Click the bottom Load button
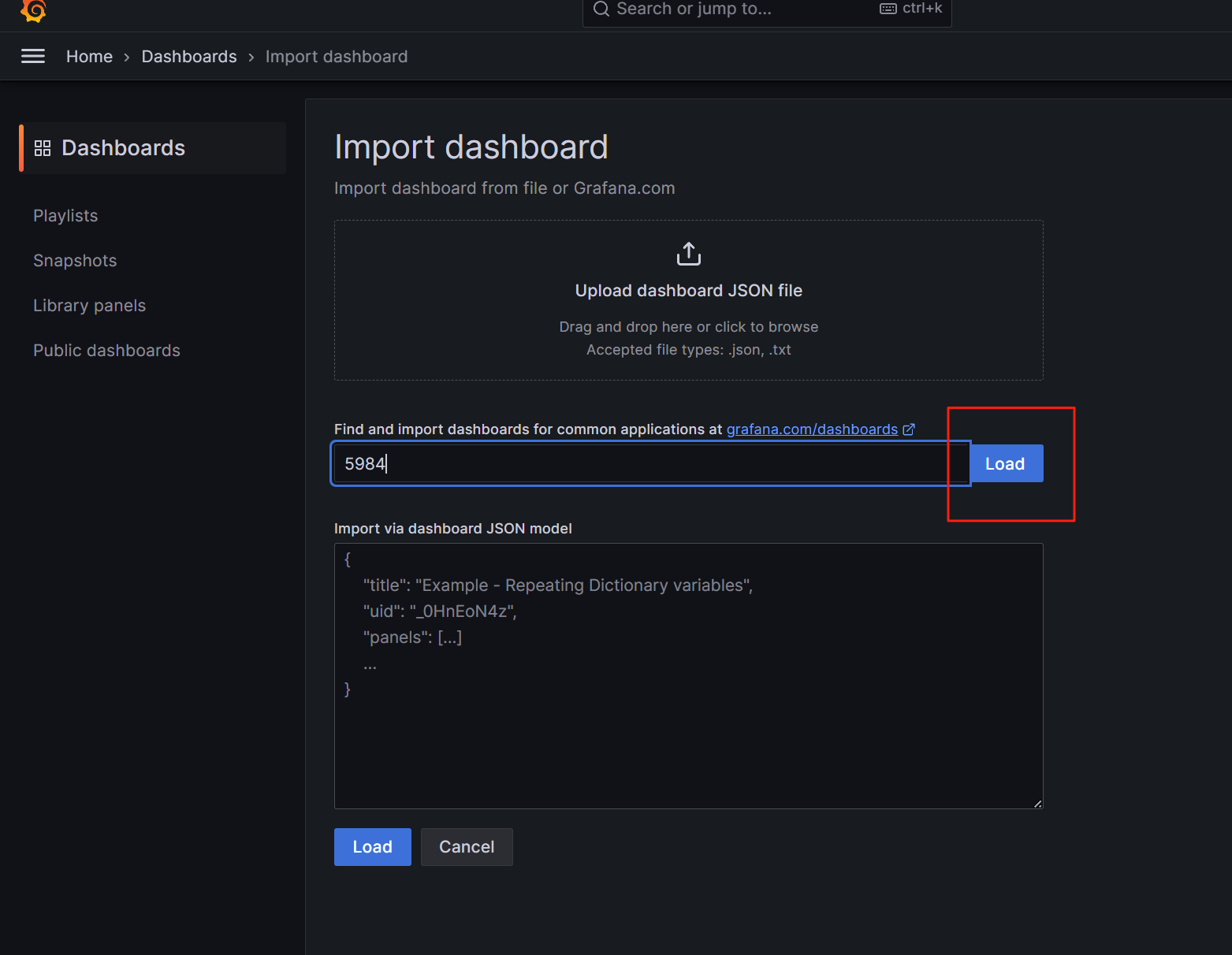 373,847
